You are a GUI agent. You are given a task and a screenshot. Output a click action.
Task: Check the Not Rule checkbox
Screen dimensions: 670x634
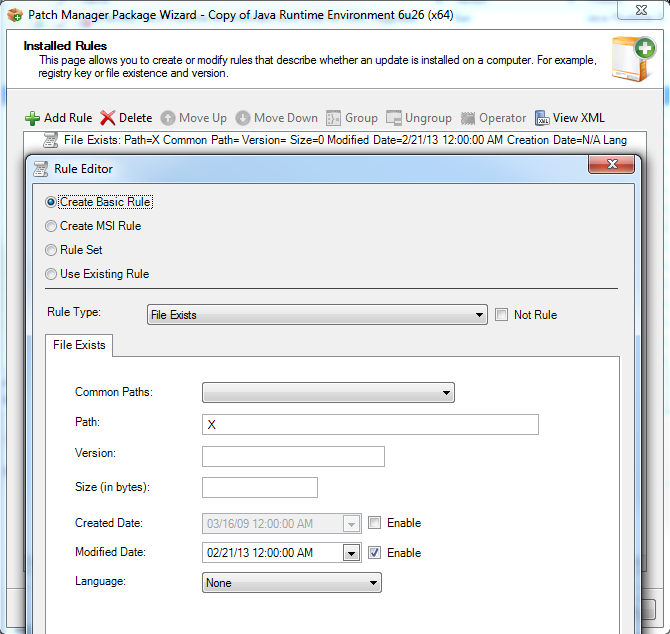tap(501, 315)
